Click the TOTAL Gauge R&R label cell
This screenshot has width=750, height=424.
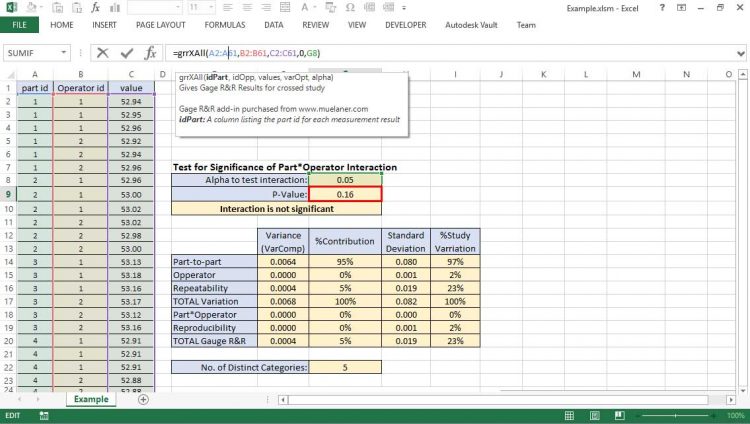[214, 341]
